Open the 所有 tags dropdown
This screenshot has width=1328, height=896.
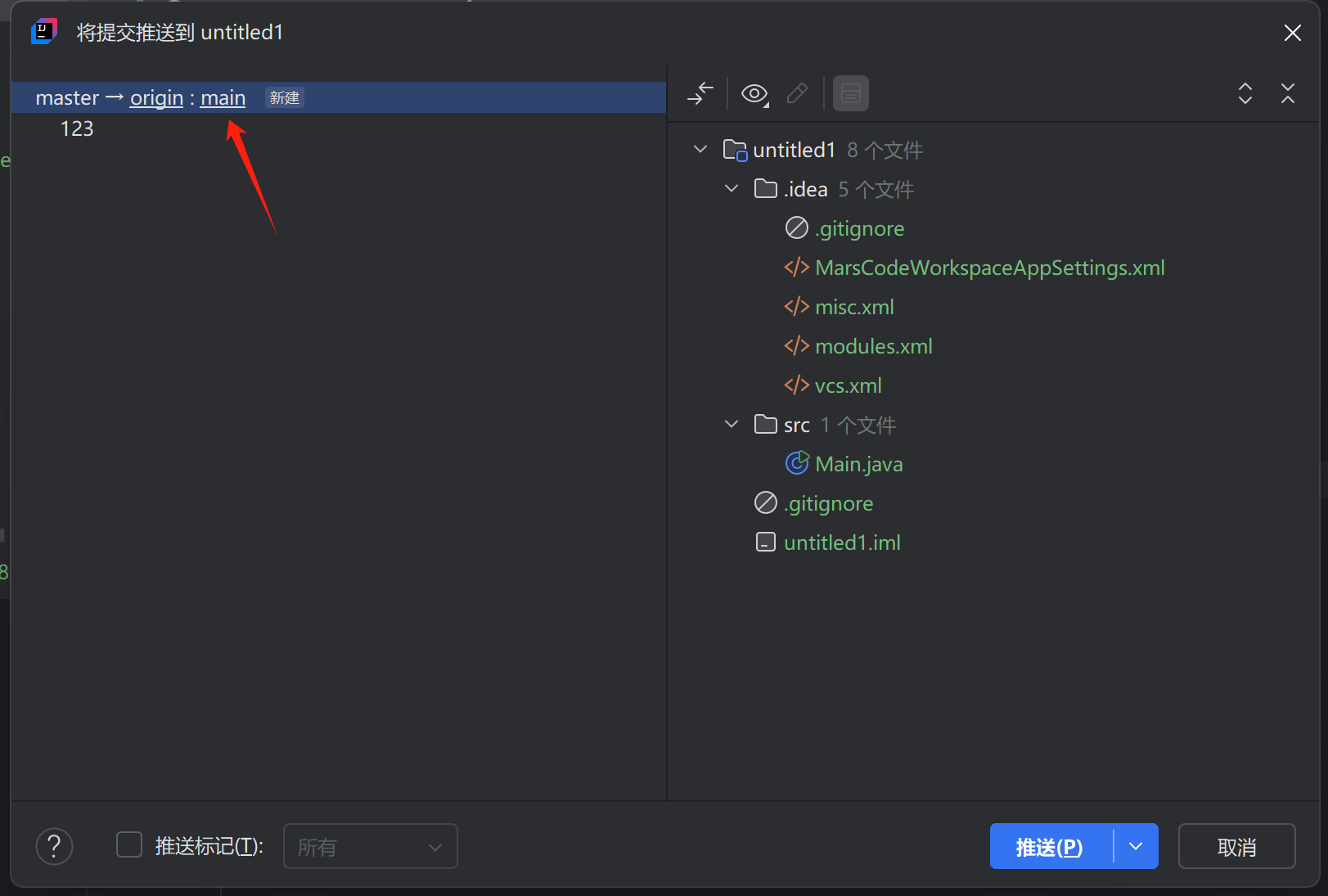coord(370,846)
